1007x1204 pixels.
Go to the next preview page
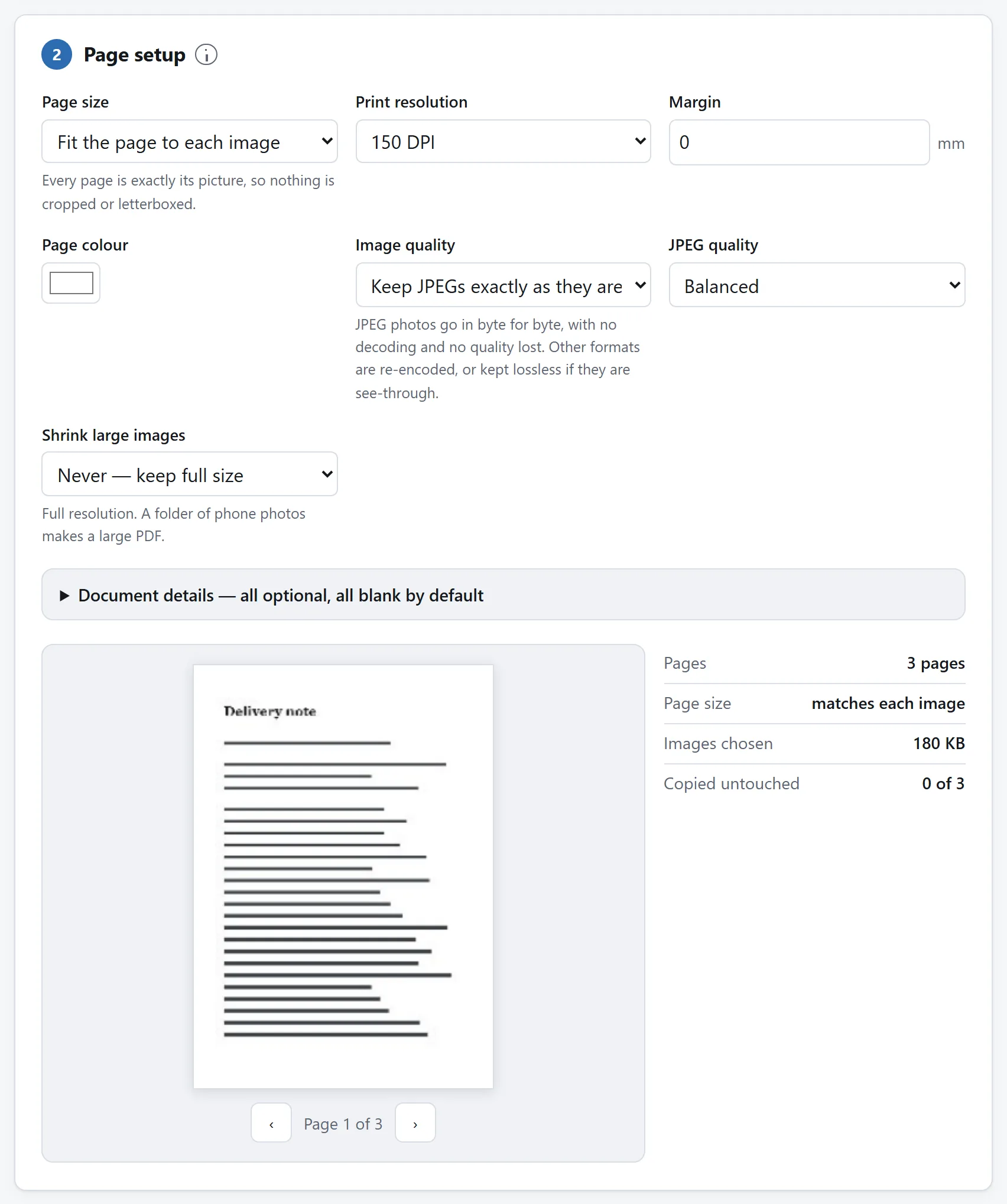[x=415, y=1123]
